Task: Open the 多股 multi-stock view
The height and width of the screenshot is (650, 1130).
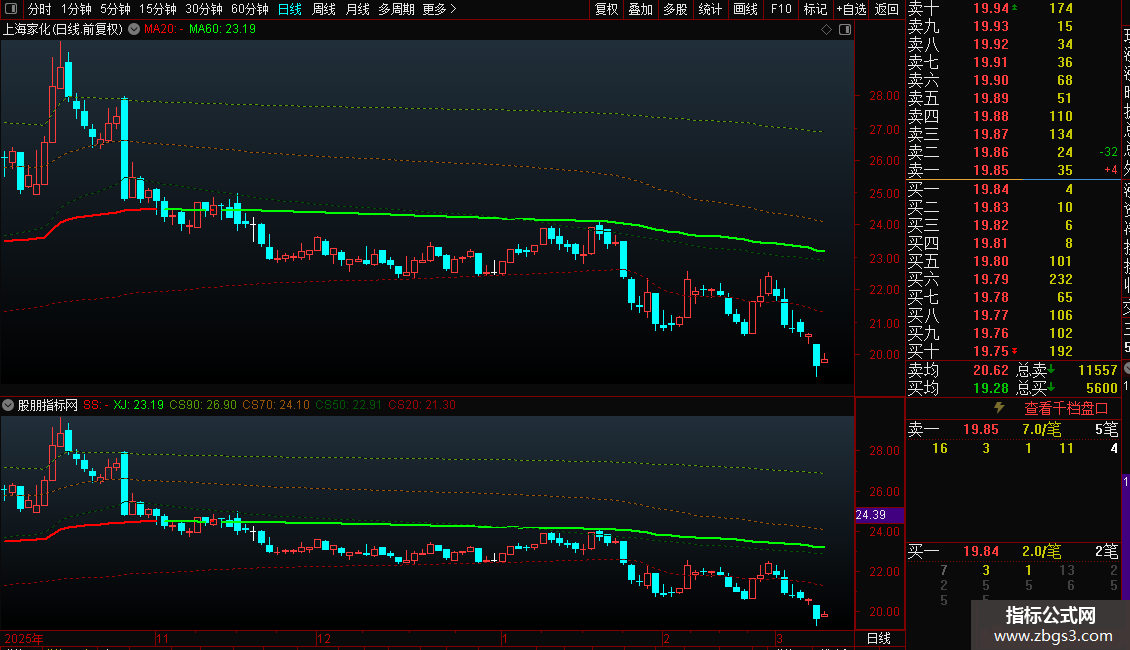Action: pos(675,9)
